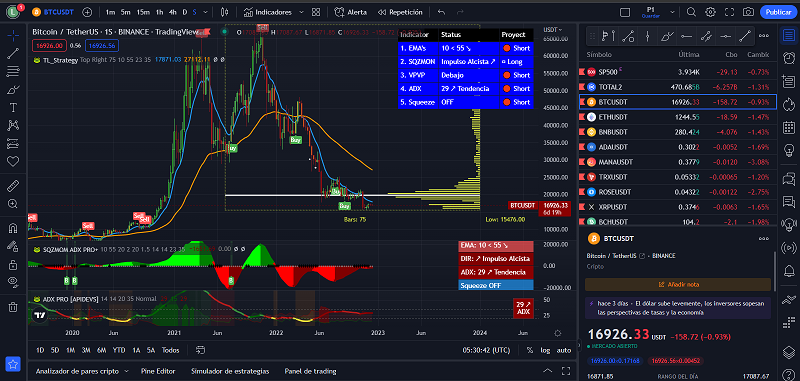Select the text annotation tool
This screenshot has width=800, height=381.
coord(13,107)
